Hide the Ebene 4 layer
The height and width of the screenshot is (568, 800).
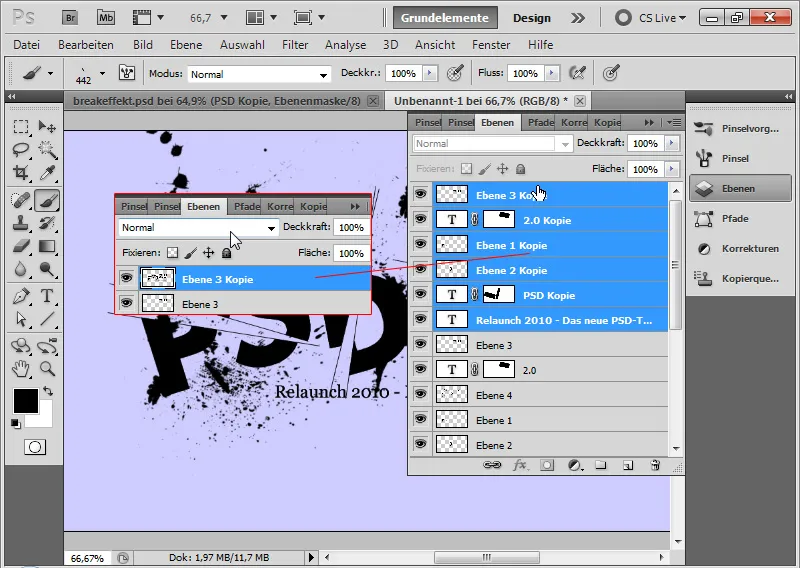(x=420, y=394)
